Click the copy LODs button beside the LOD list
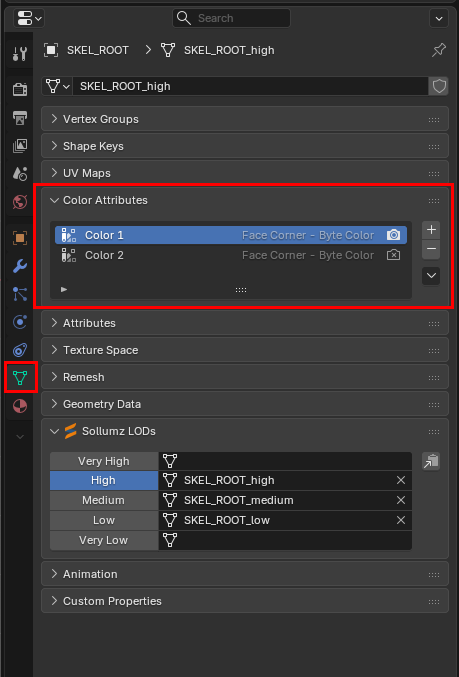This screenshot has width=459, height=677. pos(431,461)
